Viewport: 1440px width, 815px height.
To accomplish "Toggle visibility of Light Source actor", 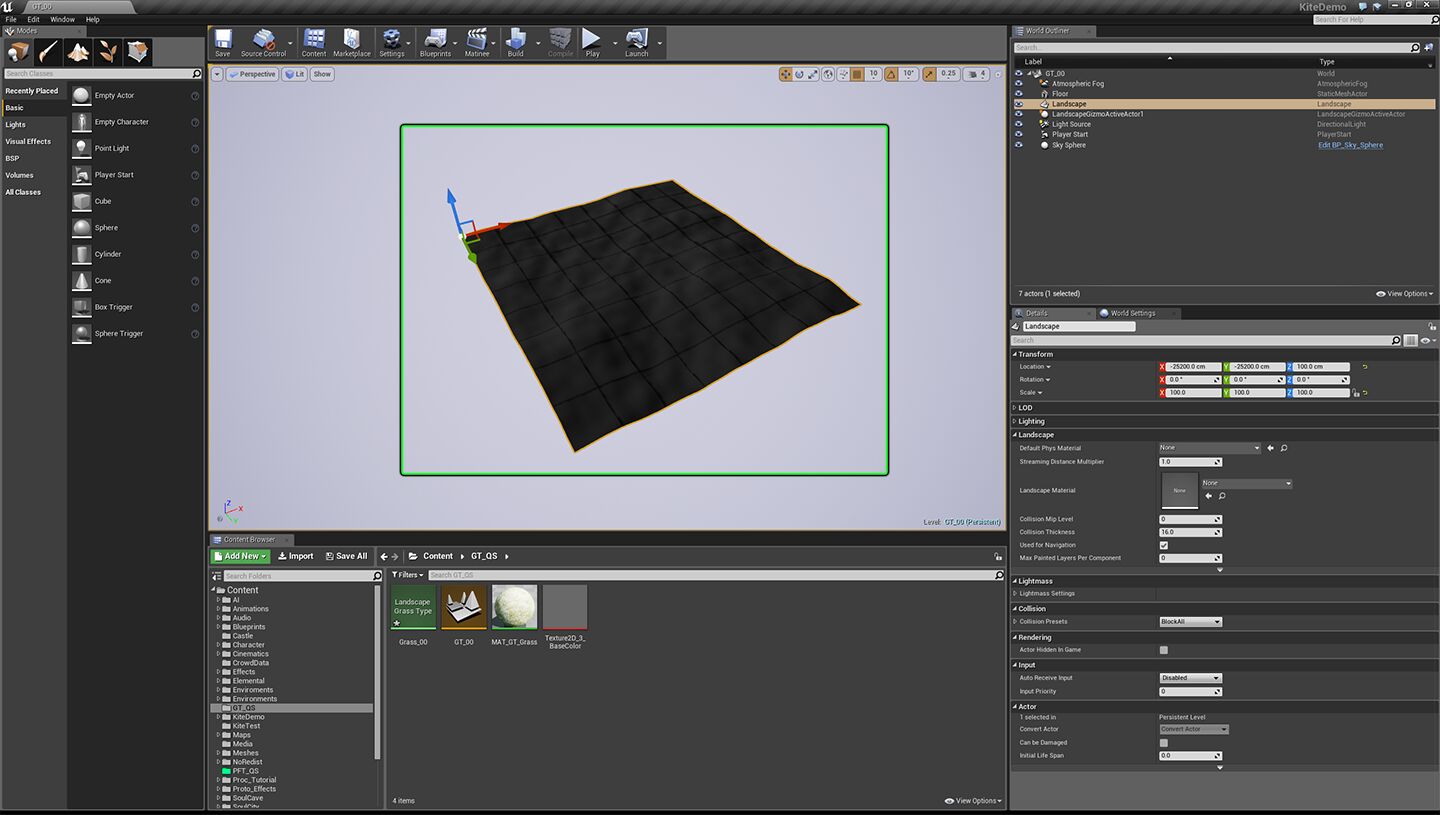I will coord(1019,124).
